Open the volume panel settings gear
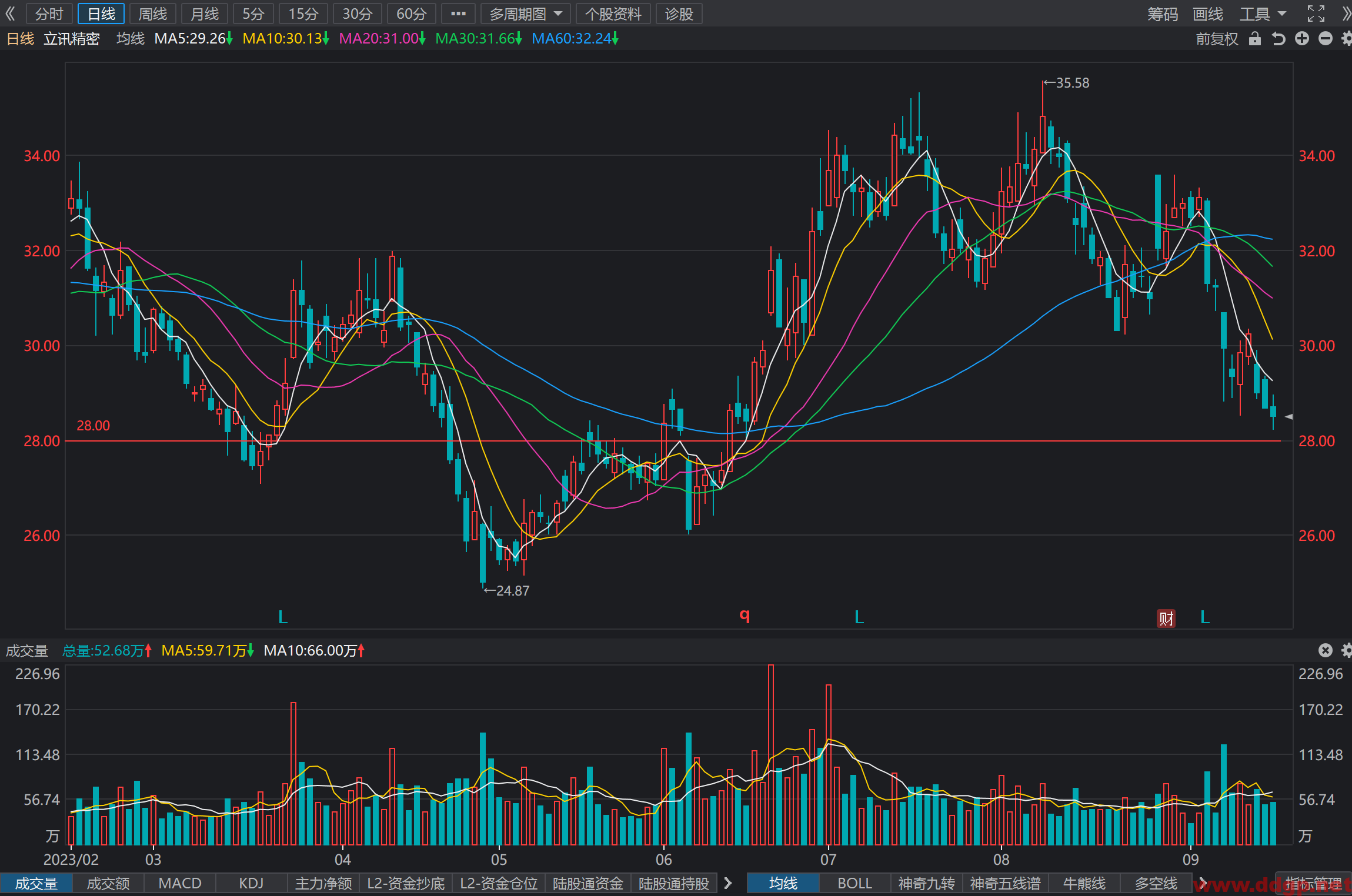 1346,650
